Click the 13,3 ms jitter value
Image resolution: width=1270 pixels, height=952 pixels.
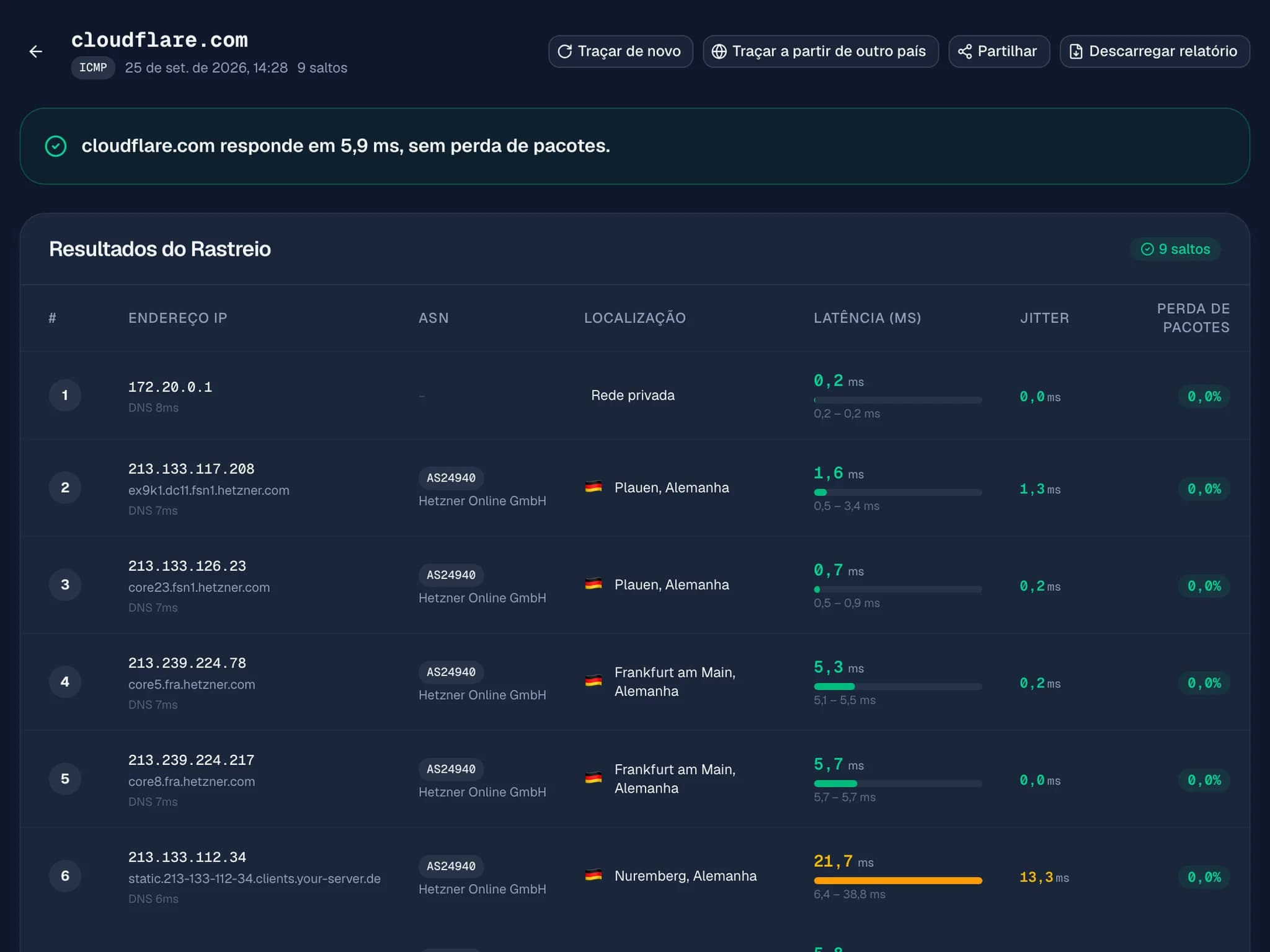(x=1044, y=878)
